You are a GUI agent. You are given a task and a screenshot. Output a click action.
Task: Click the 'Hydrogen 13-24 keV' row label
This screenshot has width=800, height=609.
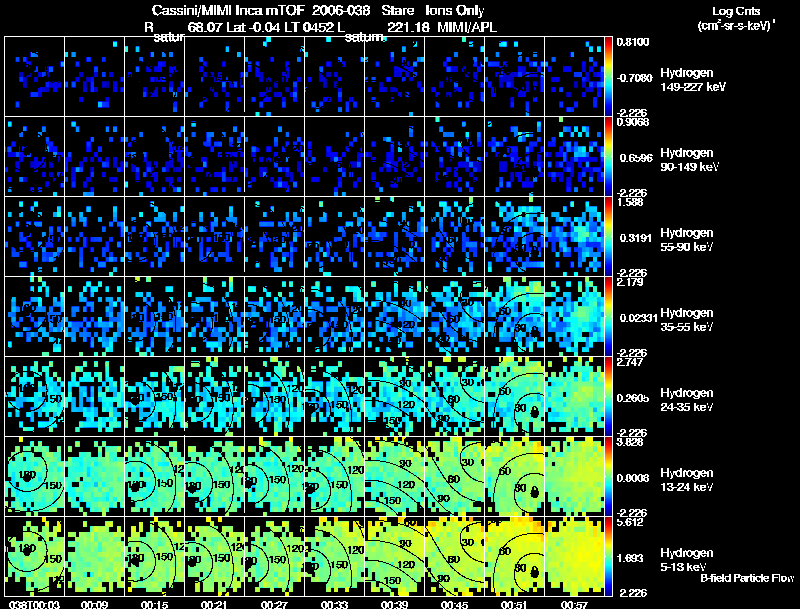tap(687, 480)
